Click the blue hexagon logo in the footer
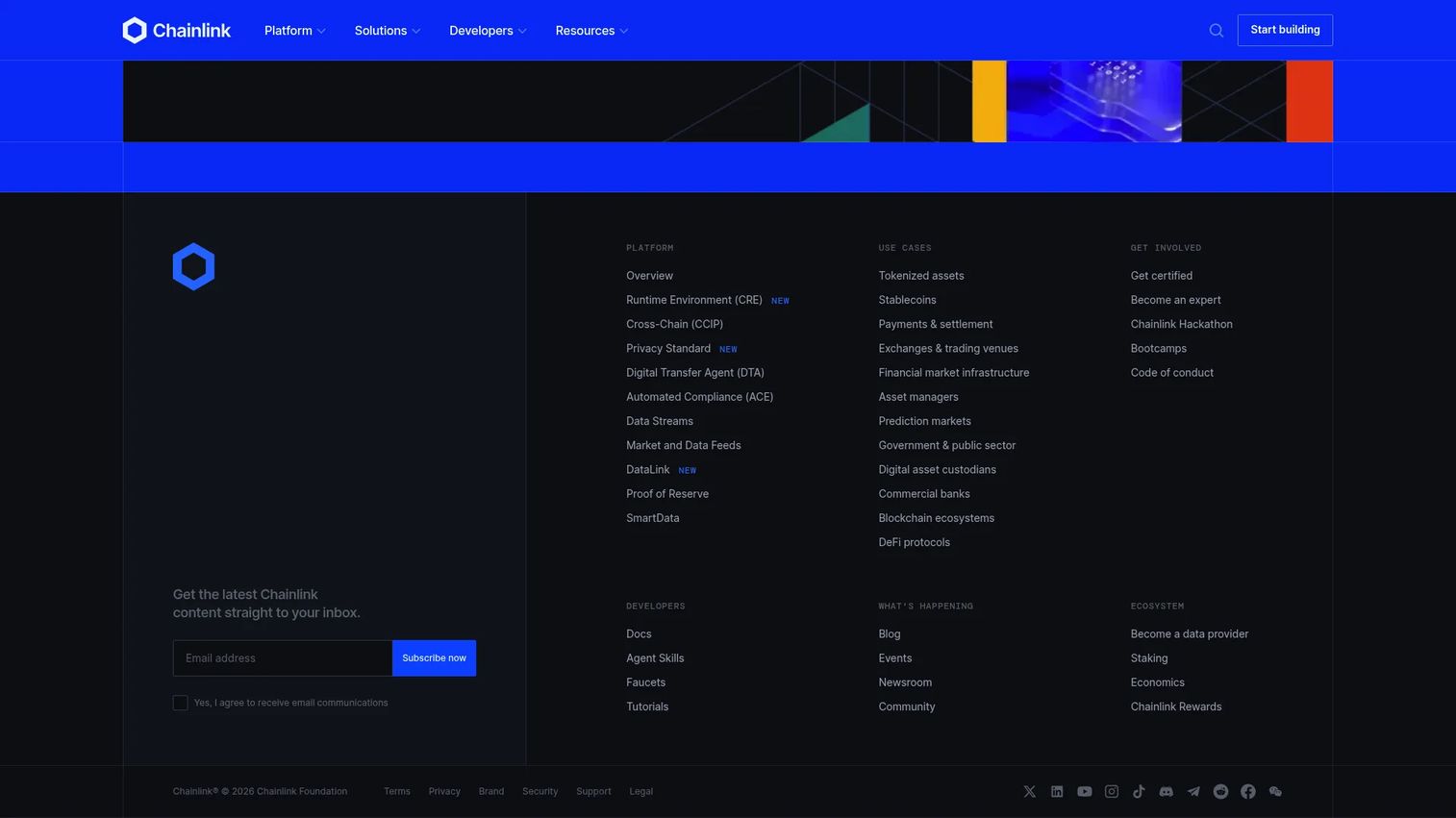Screen dimensions: 1456x818 193,266
